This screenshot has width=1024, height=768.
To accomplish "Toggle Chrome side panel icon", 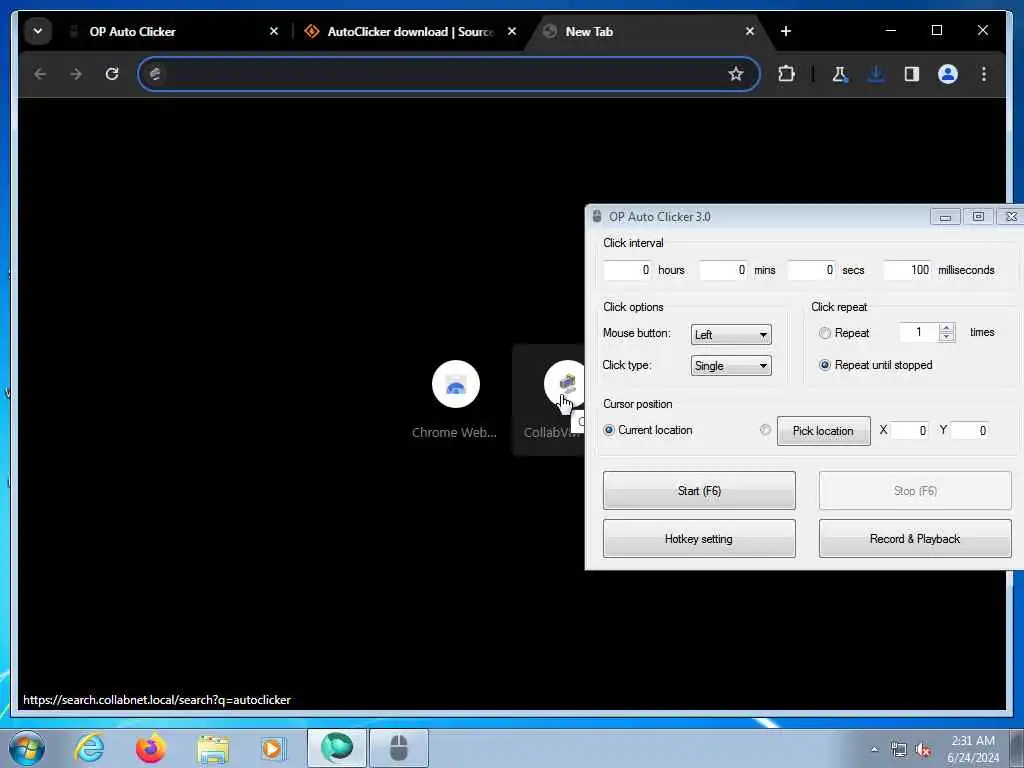I will click(912, 74).
